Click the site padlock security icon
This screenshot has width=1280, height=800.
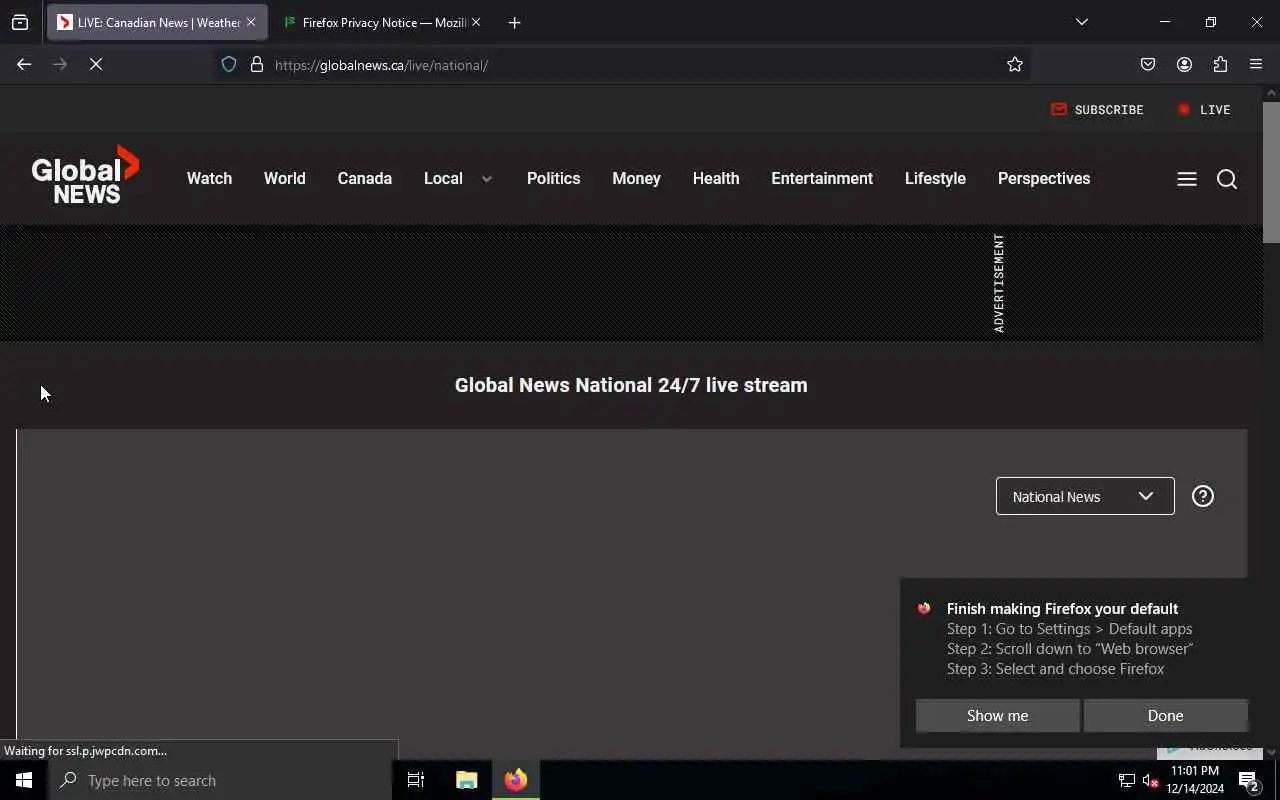pos(257,64)
